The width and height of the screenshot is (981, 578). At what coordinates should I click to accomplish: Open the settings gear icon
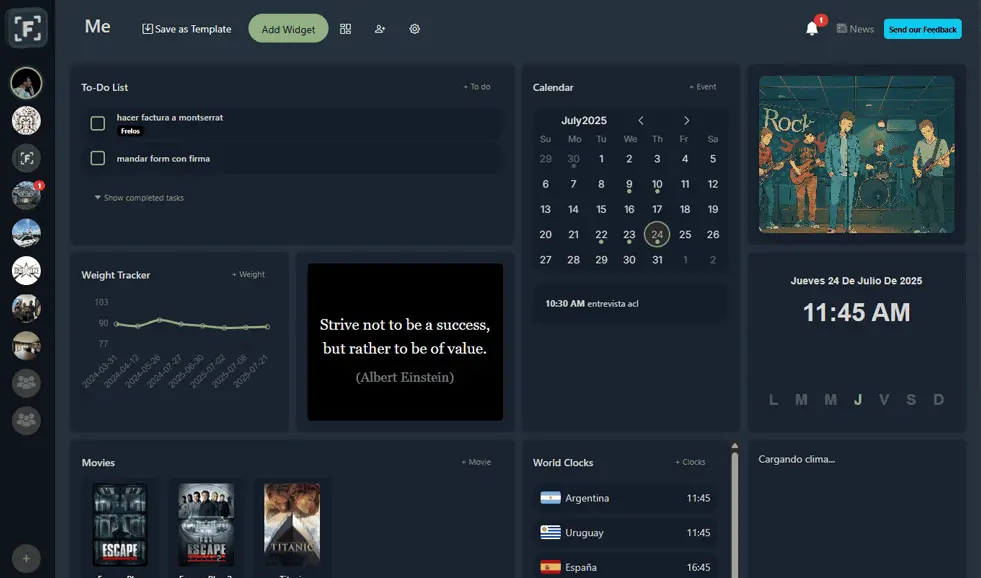point(414,29)
